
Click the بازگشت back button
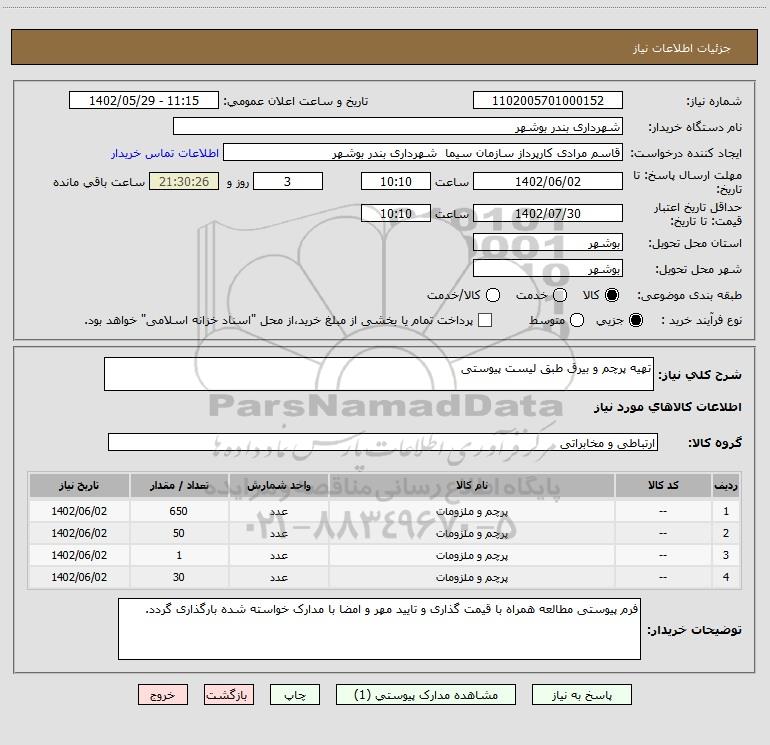point(229,695)
